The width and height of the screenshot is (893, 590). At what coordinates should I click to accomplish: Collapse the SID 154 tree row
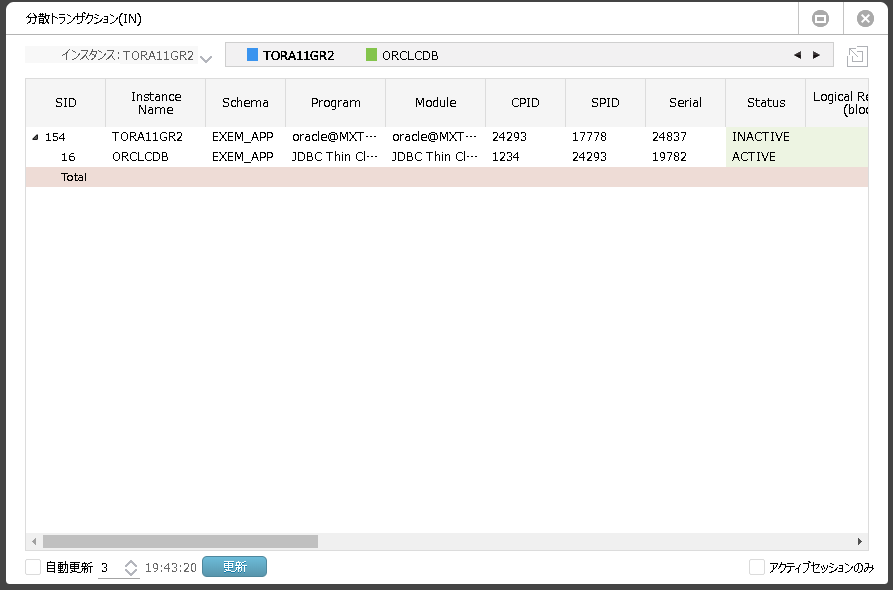coord(35,137)
